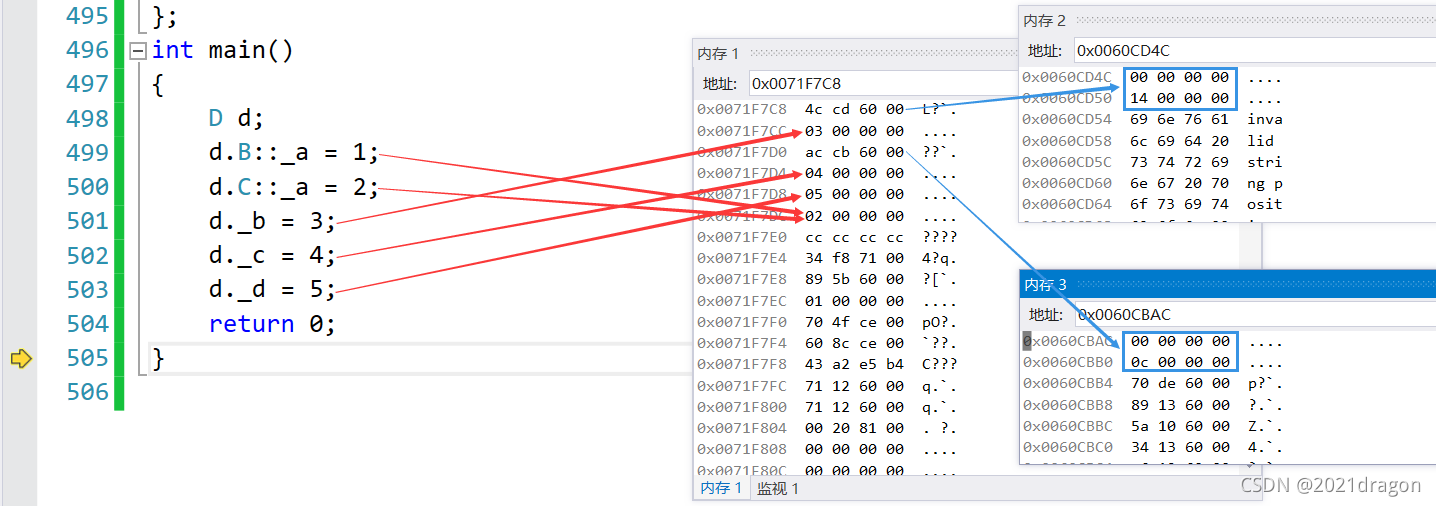
Task: Select memory row 0x0071F7E0 with cc bytes
Action: tap(827, 237)
